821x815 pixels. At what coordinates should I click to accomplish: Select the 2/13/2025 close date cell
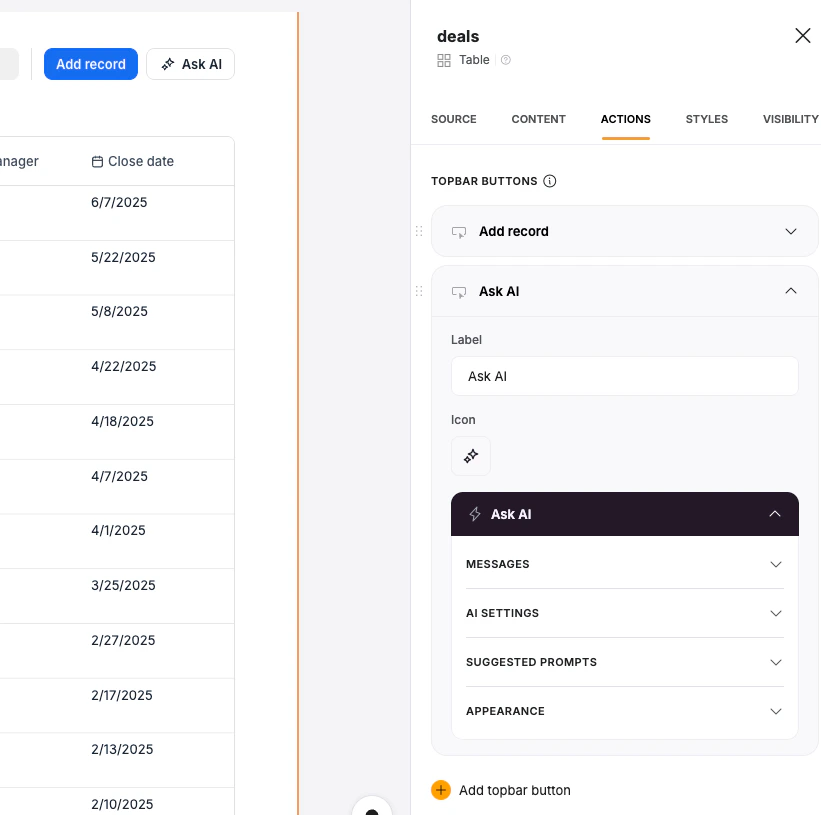(122, 749)
